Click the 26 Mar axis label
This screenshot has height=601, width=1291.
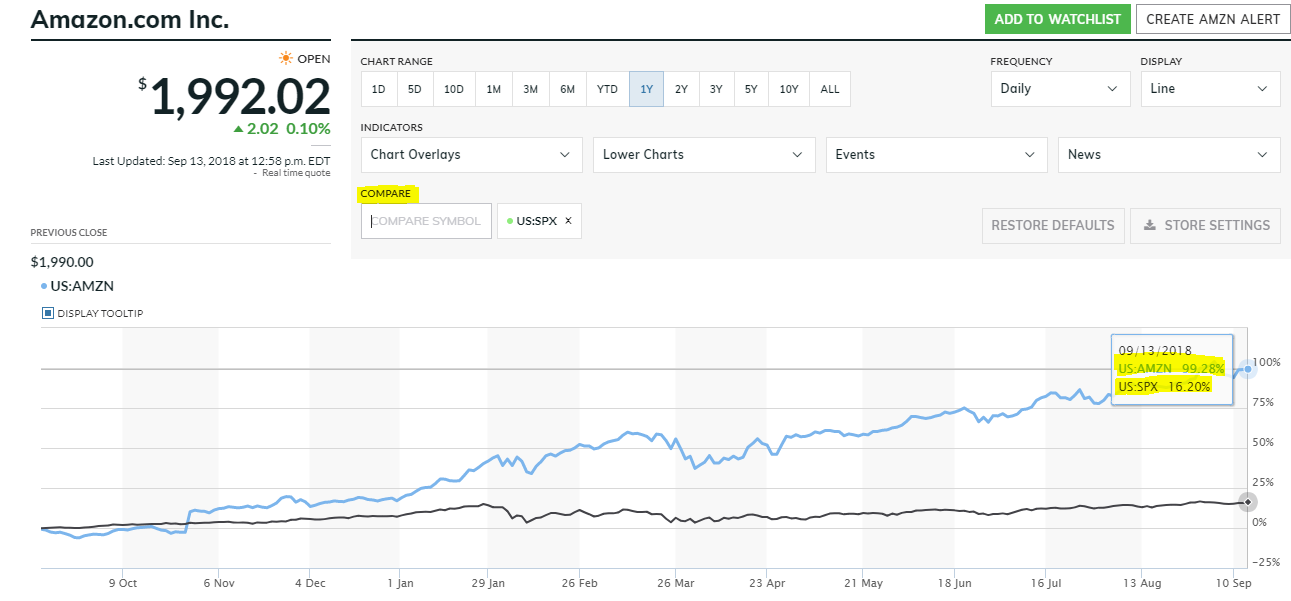(x=676, y=582)
